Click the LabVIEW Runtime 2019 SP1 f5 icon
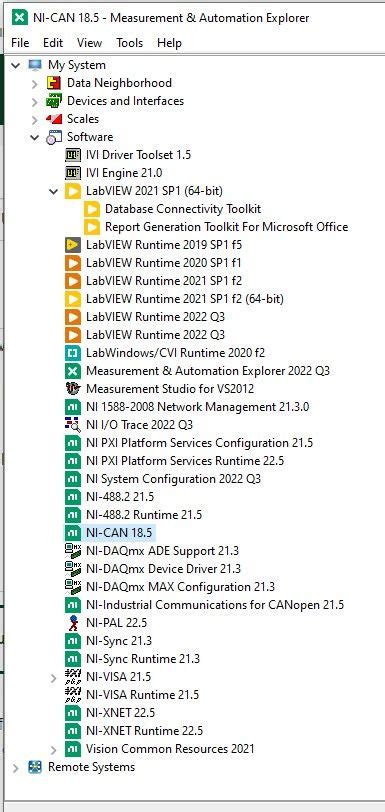The image size is (385, 812). [x=73, y=245]
